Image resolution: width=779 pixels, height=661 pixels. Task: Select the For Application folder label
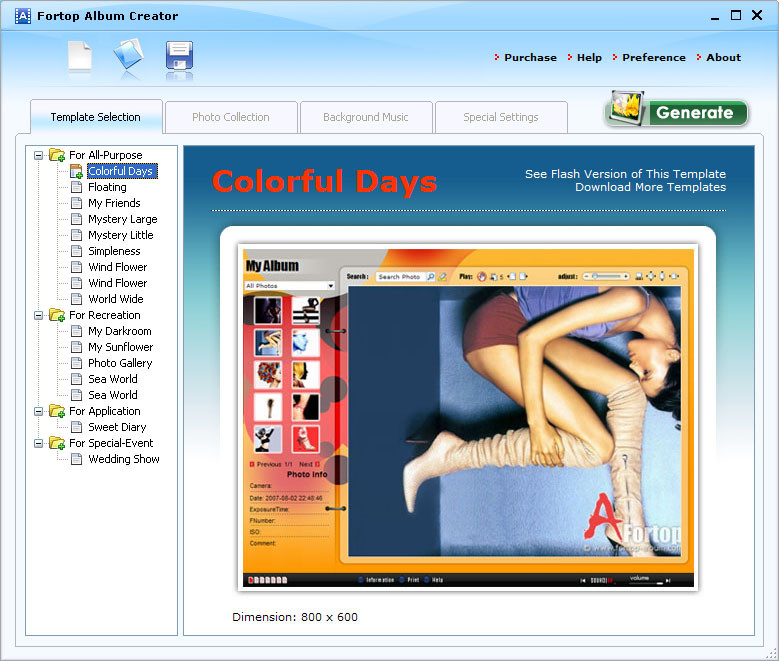(x=105, y=411)
